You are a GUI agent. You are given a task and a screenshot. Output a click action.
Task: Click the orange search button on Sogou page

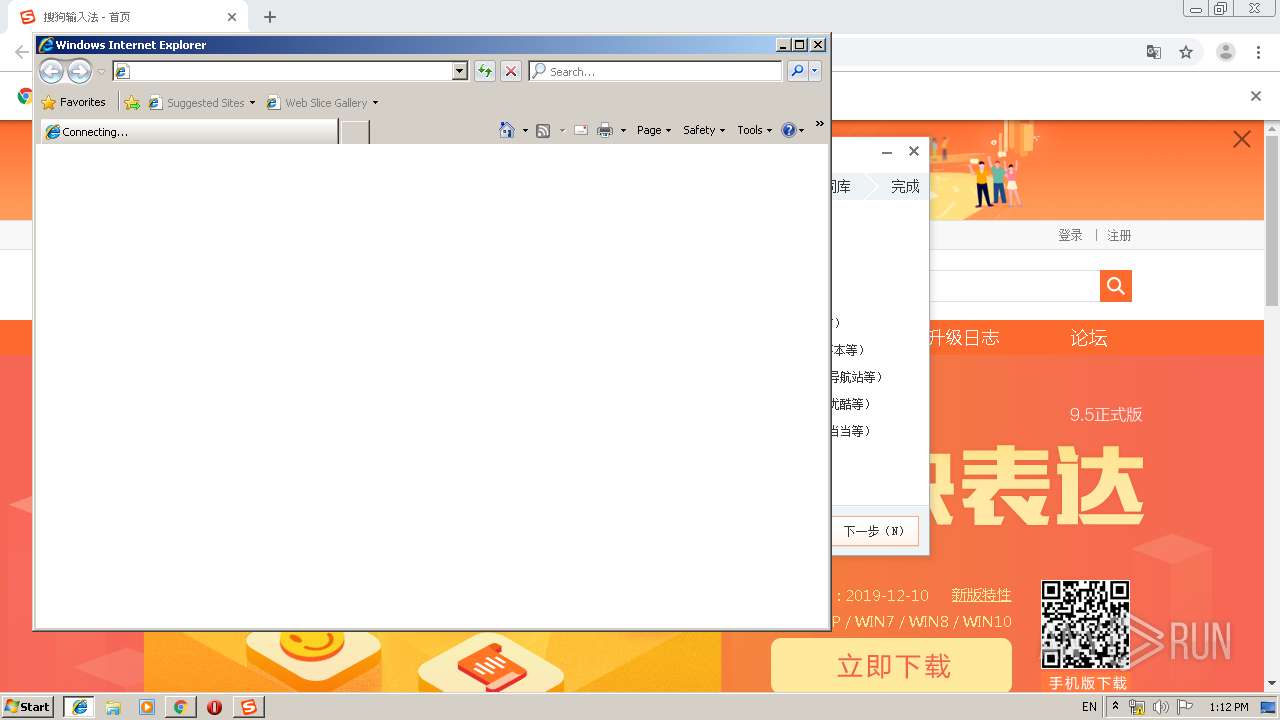click(1116, 286)
